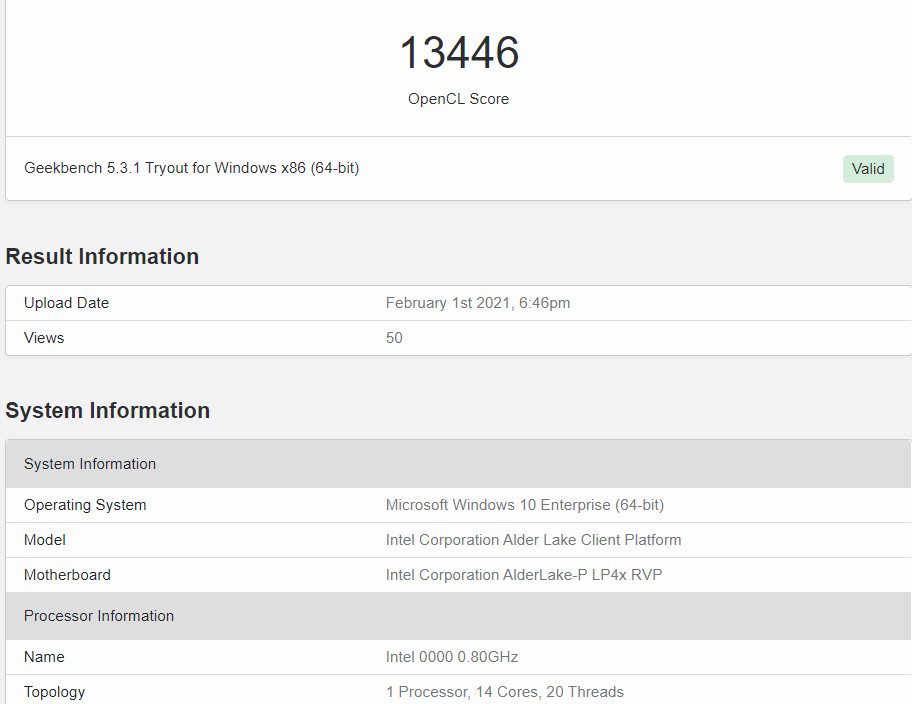Click the OpenCL Score label

[x=458, y=99]
